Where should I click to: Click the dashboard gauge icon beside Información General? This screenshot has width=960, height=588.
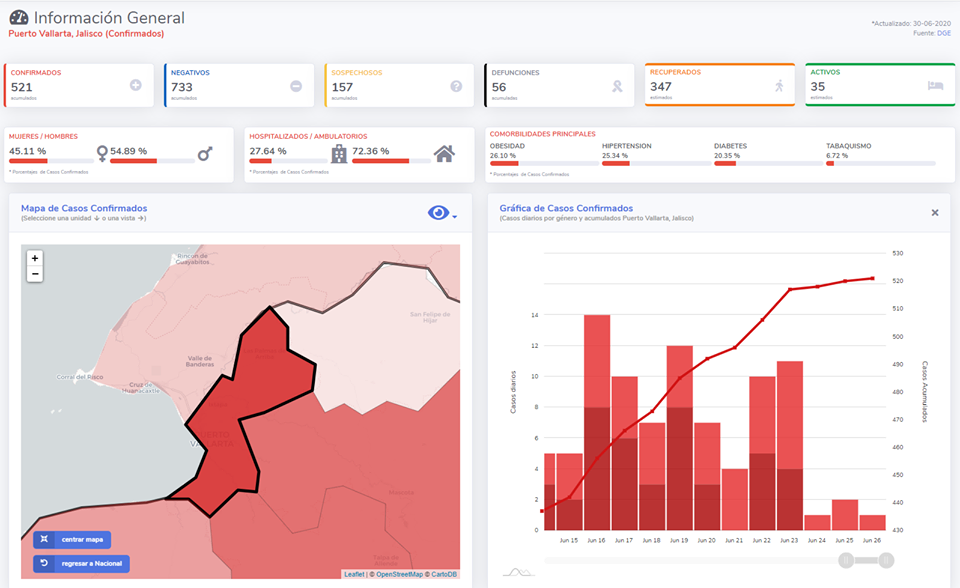click(19, 18)
